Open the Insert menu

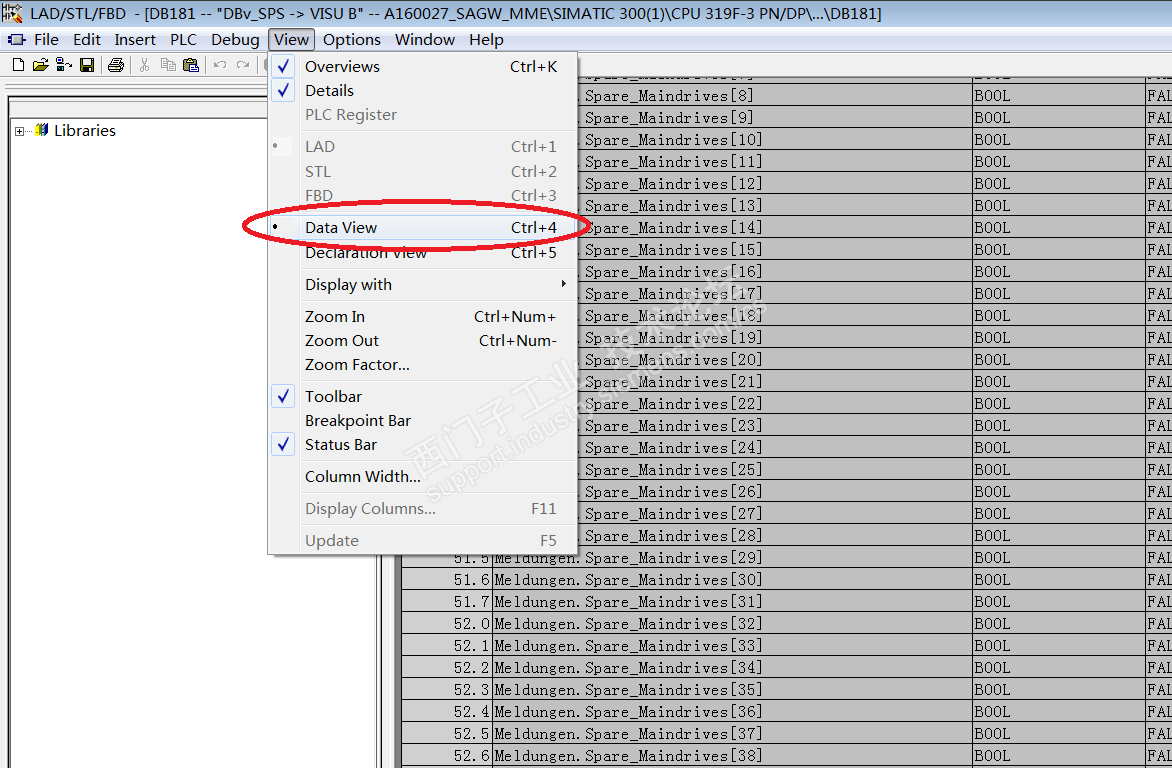point(135,40)
